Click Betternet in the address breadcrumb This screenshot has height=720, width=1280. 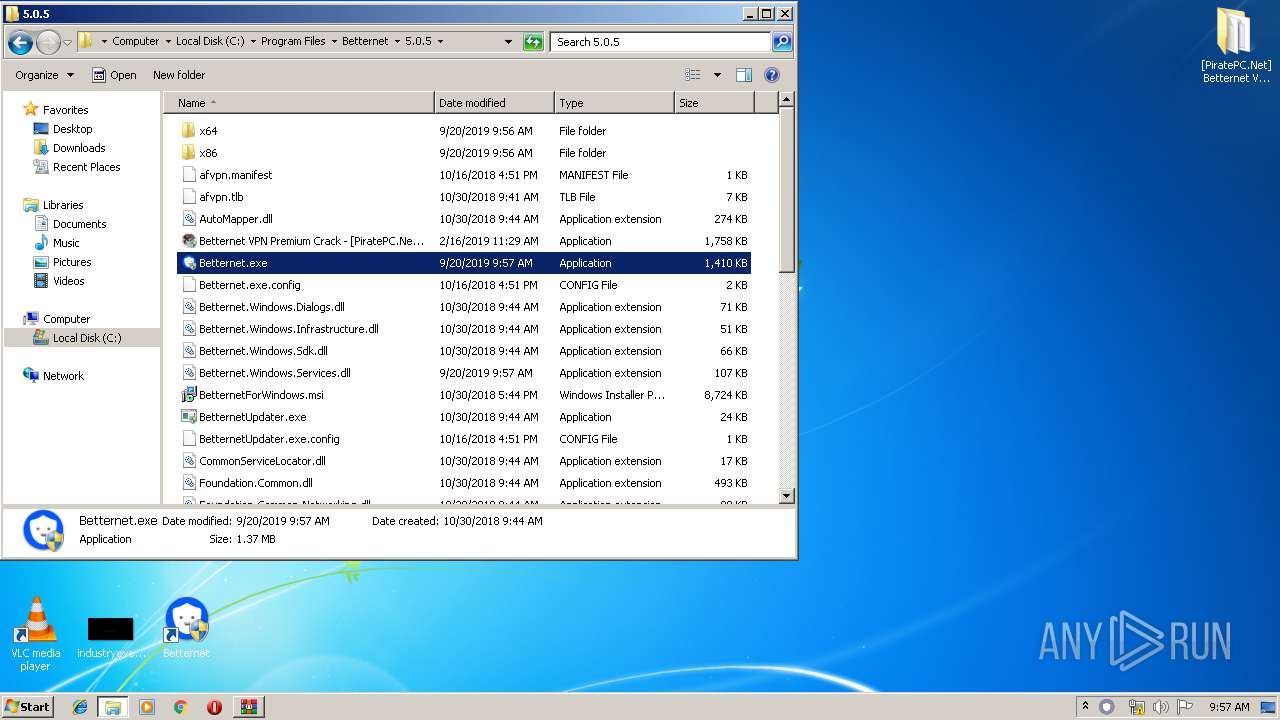(x=366, y=42)
